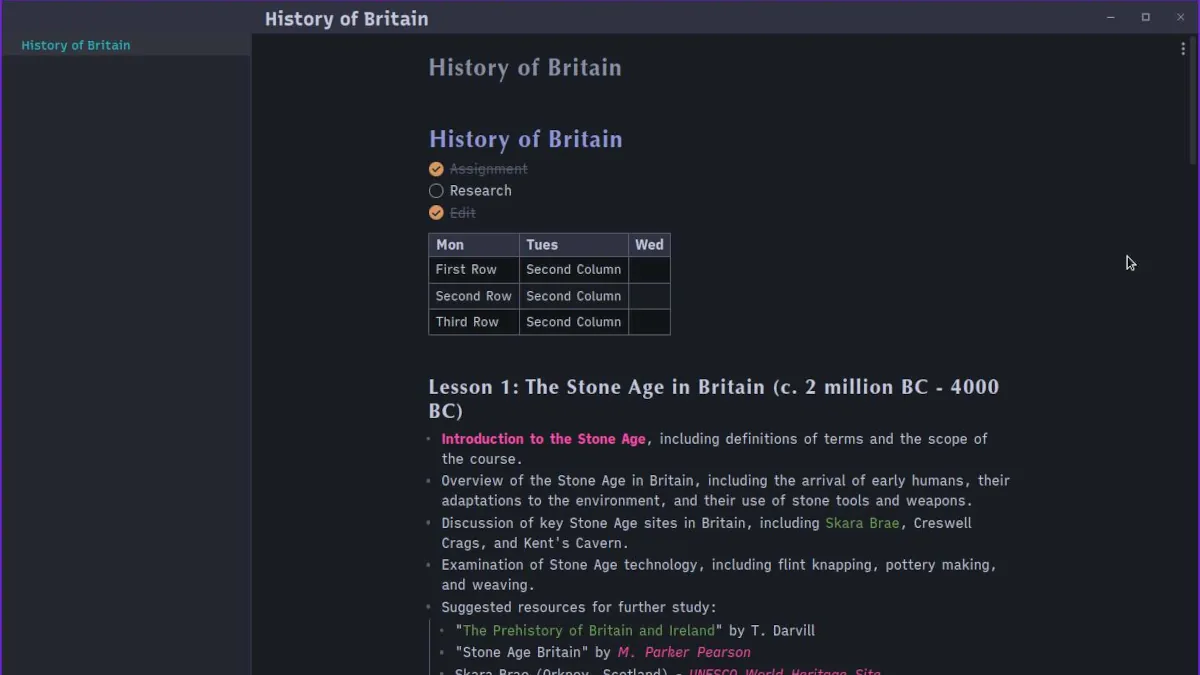Click the bullet starting Examination of Stone Age technology
Viewport: 1200px width, 675px height.
[720, 575]
